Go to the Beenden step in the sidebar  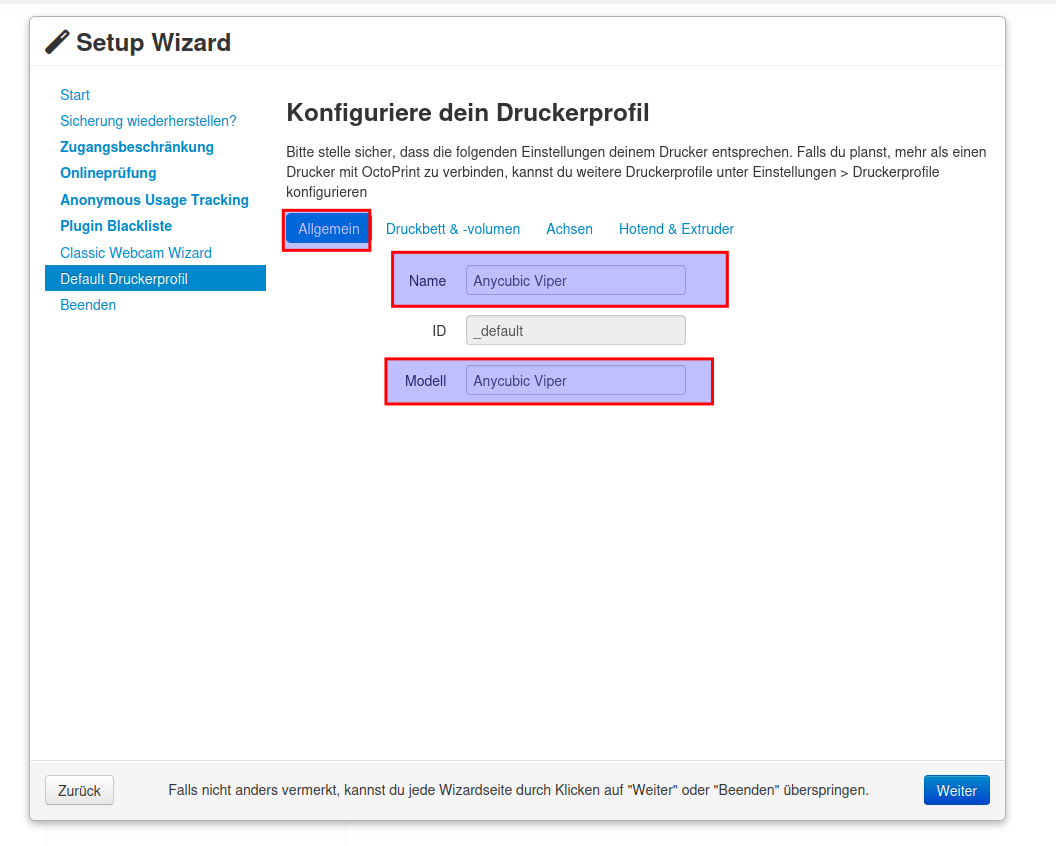tap(88, 305)
